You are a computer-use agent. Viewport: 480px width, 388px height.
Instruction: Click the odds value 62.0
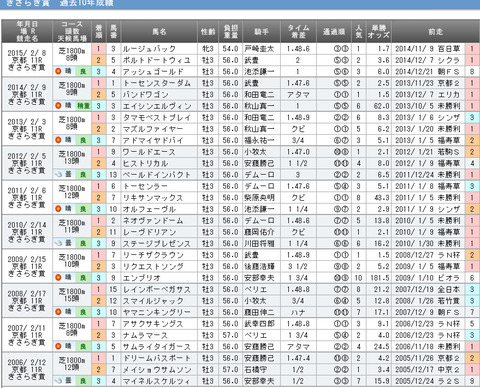(x=381, y=106)
